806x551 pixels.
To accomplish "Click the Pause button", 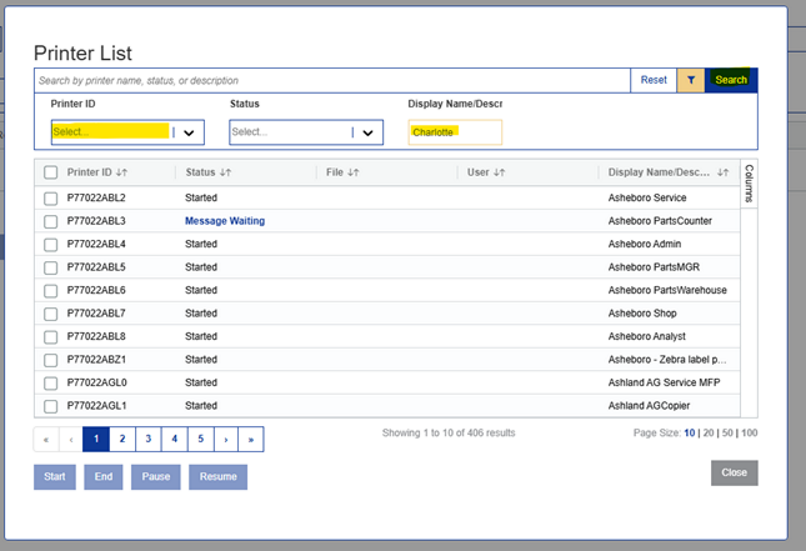I will point(156,477).
